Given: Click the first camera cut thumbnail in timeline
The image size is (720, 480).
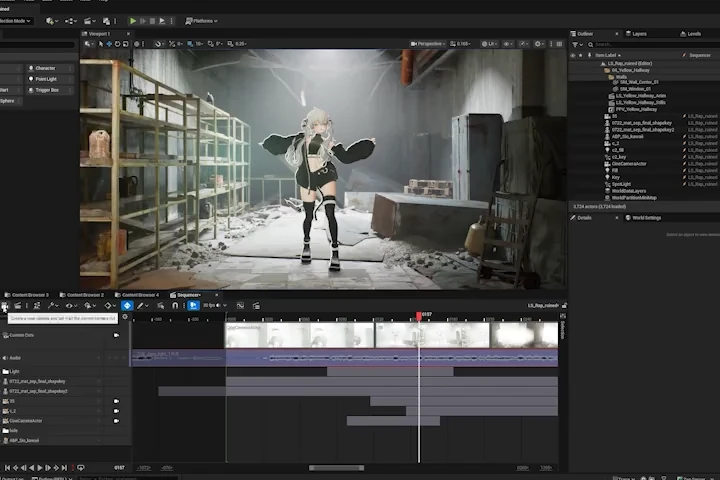Looking at the screenshot, I should 299,335.
